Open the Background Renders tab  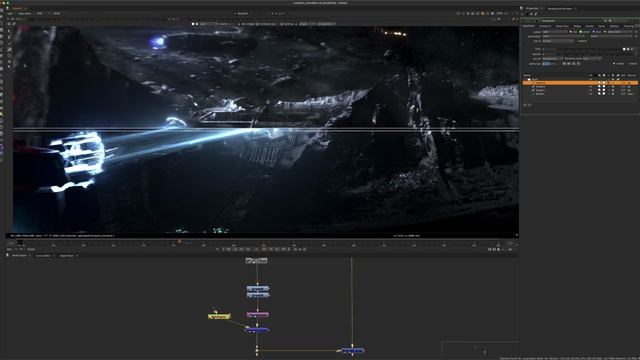click(x=560, y=8)
